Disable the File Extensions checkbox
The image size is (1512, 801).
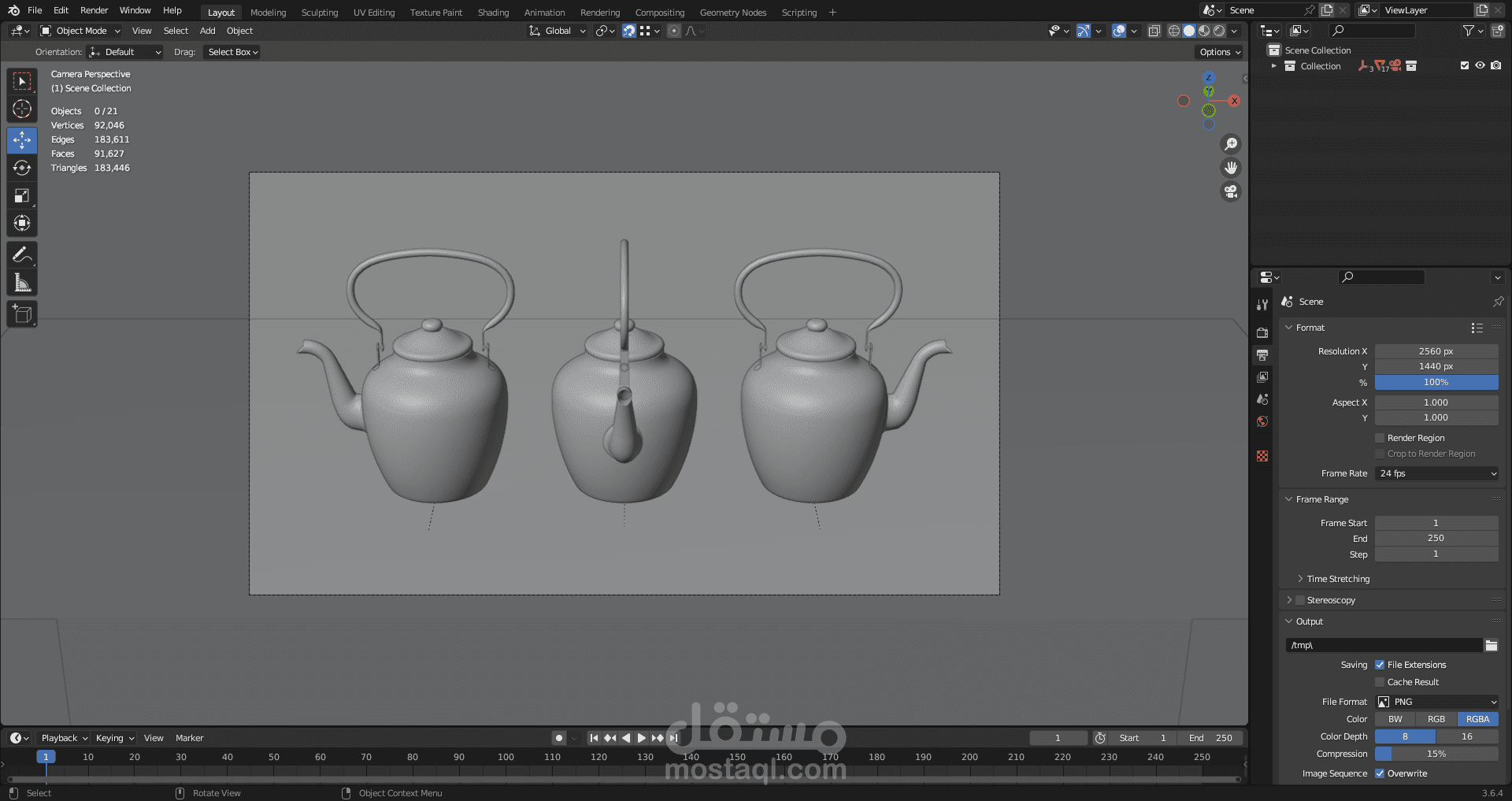(x=1380, y=665)
